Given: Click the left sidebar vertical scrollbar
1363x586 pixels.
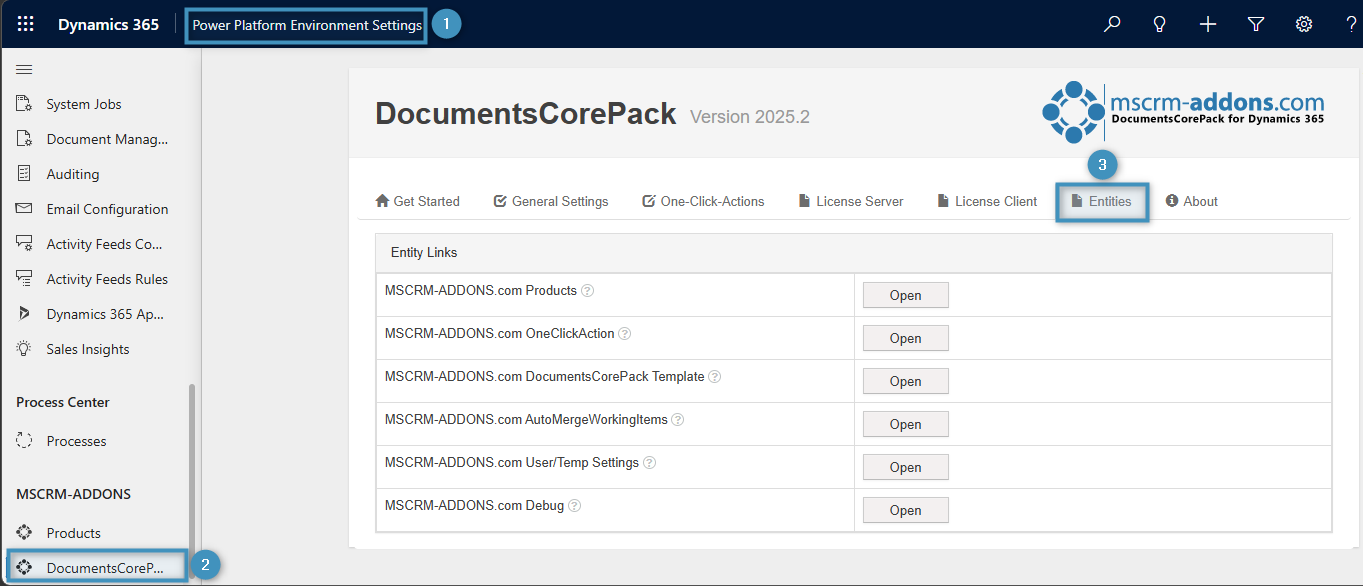Looking at the screenshot, I should [192, 470].
